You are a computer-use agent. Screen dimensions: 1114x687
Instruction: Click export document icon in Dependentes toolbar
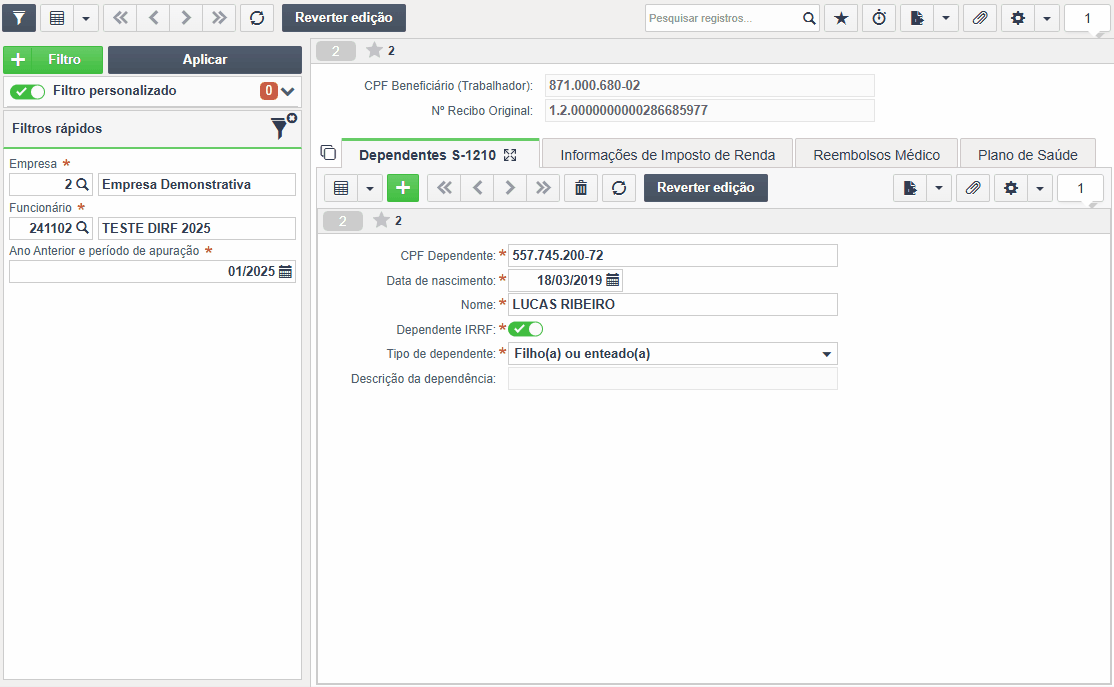click(x=910, y=188)
